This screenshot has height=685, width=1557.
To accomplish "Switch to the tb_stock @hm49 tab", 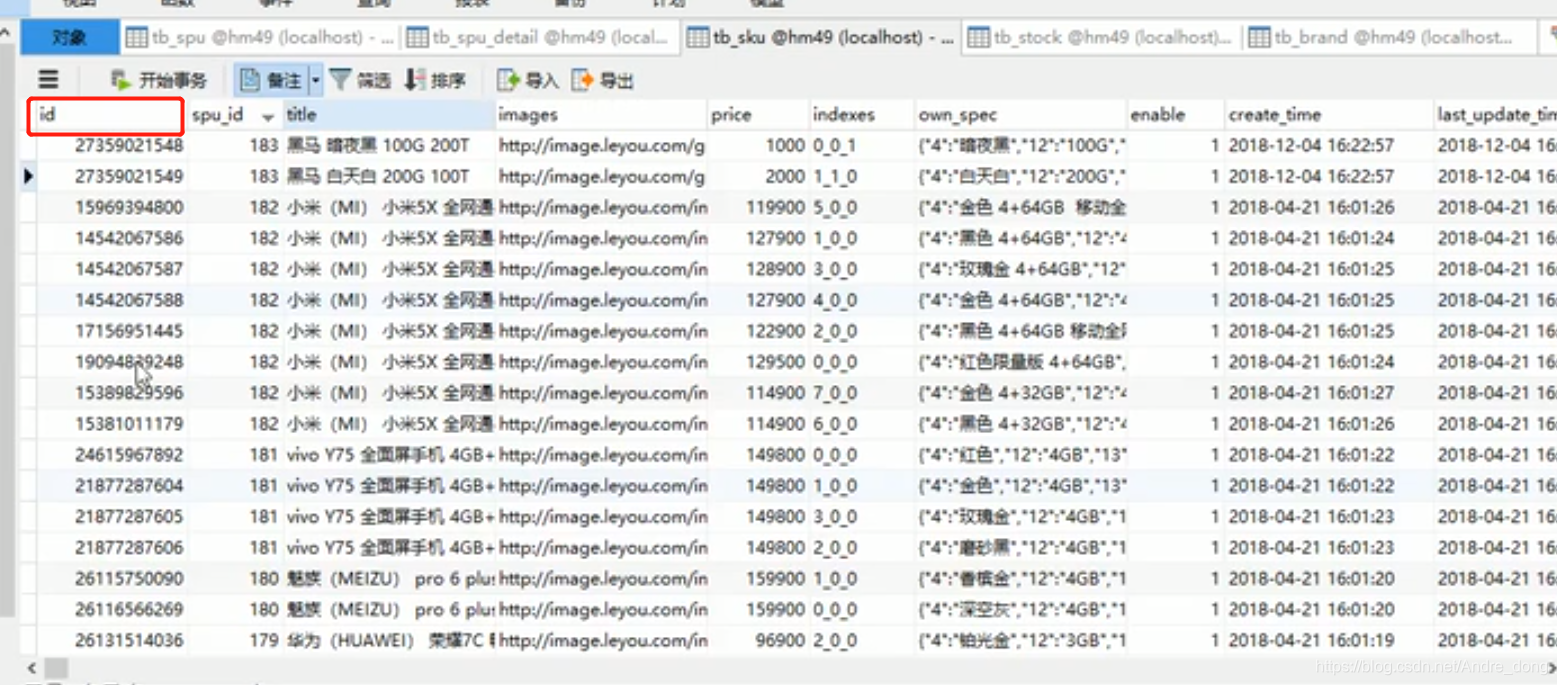I will pyautogui.click(x=1100, y=38).
